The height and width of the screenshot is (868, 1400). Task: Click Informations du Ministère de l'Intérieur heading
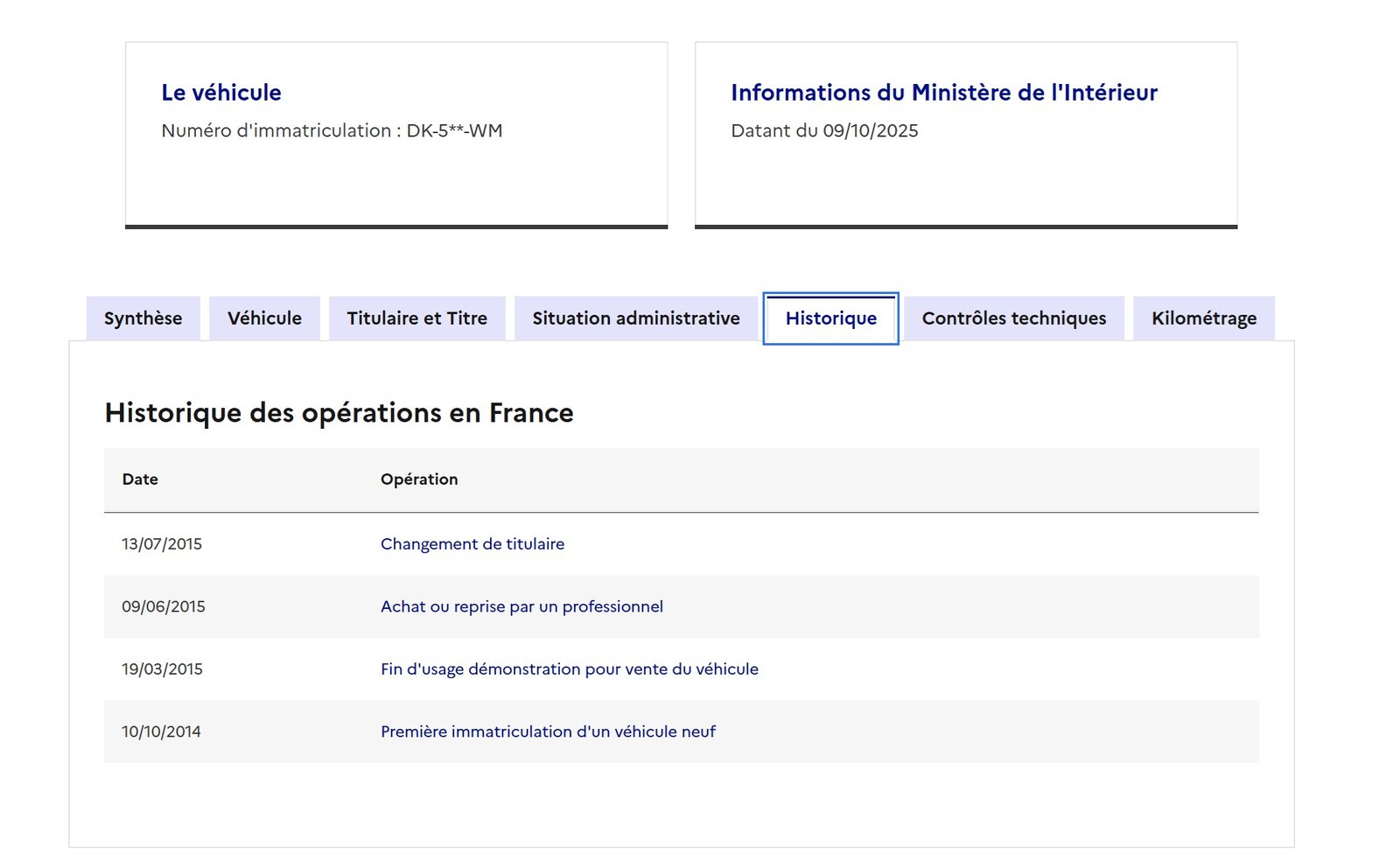click(943, 93)
